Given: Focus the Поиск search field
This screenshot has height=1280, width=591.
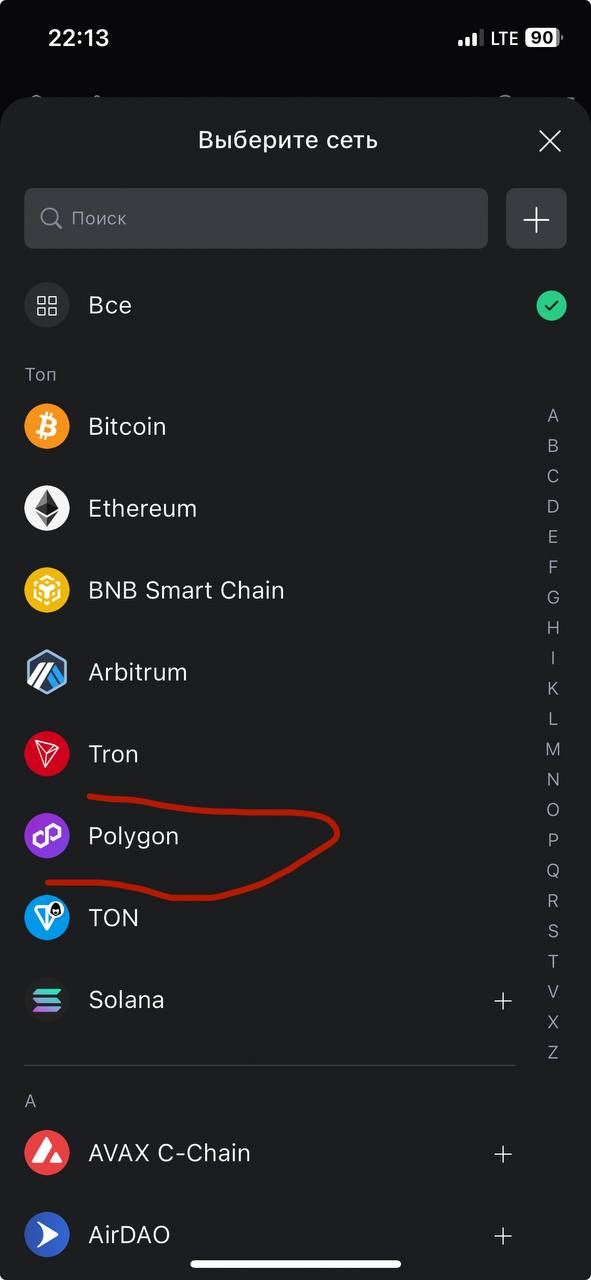Looking at the screenshot, I should 256,219.
